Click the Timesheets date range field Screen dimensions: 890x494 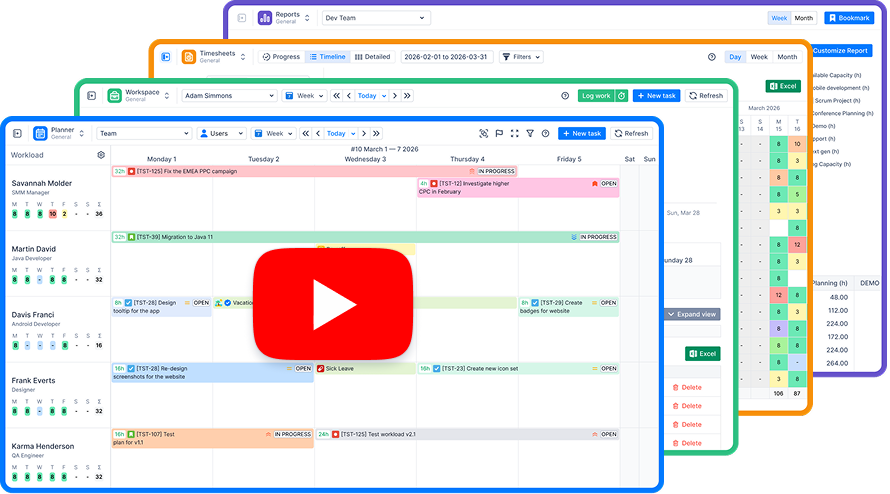(446, 57)
